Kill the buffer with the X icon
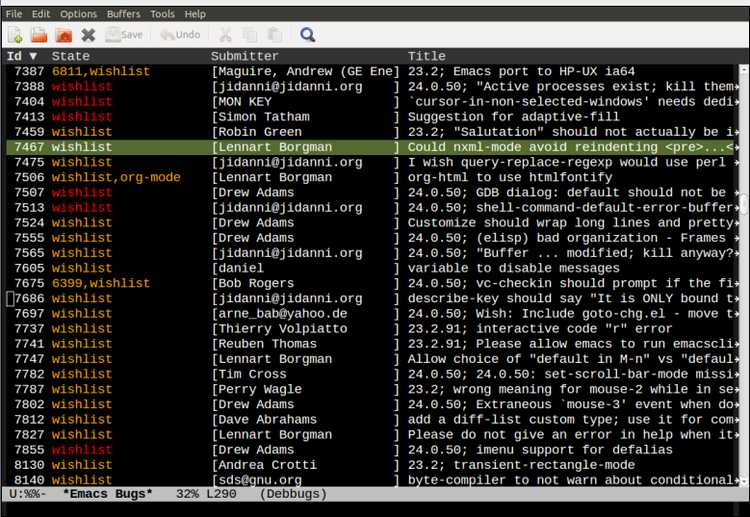The image size is (750, 517). pos(88,35)
